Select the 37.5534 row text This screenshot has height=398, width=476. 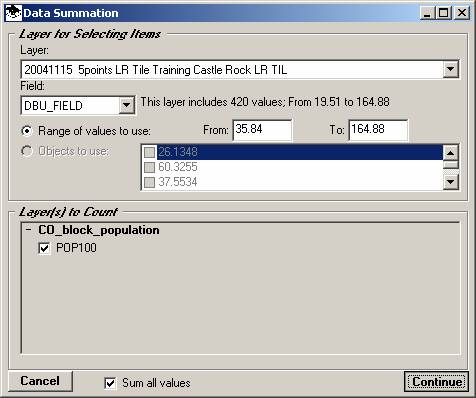tap(178, 182)
